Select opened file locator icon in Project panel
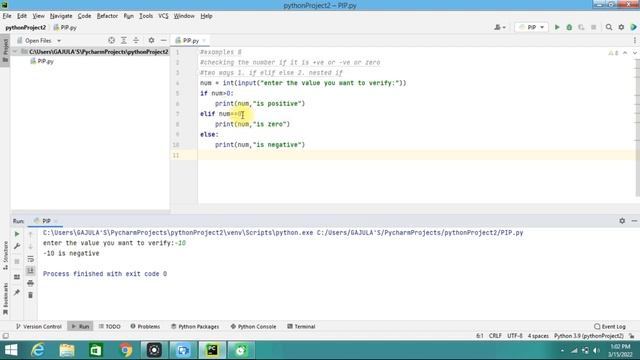Image resolution: width=640 pixels, height=360 pixels. point(111,40)
